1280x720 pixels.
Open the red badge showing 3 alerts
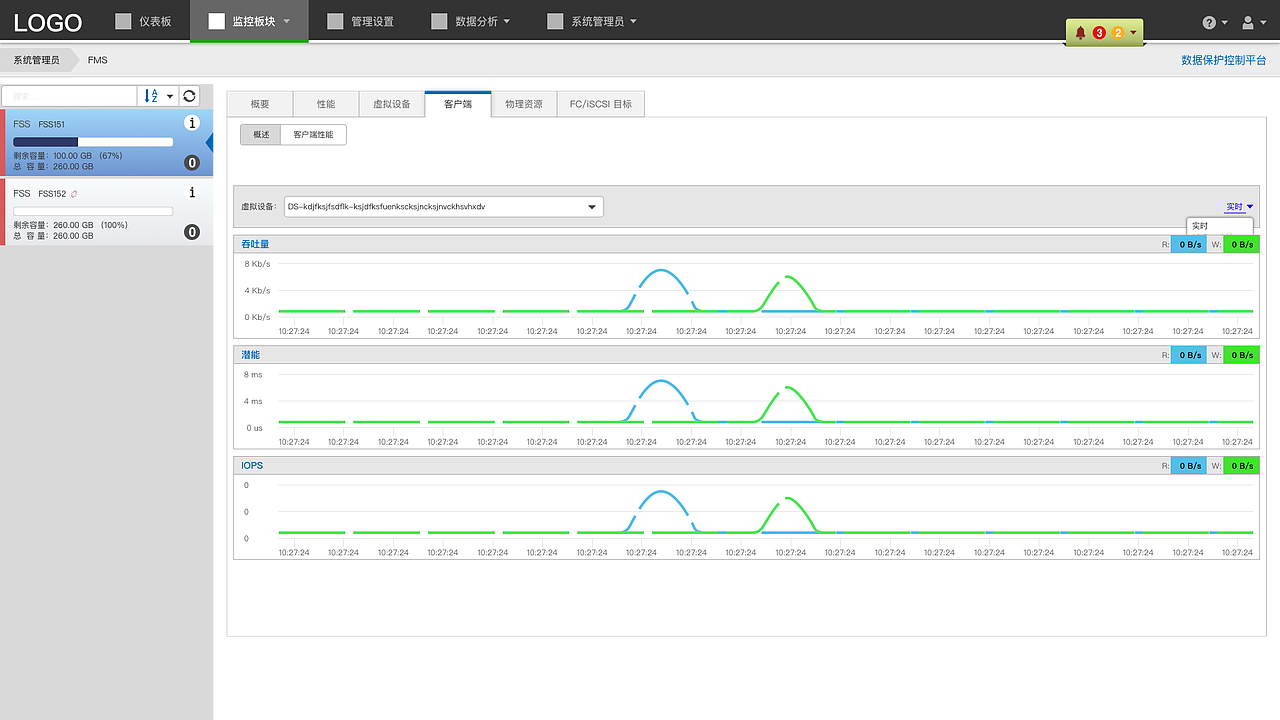click(1099, 33)
